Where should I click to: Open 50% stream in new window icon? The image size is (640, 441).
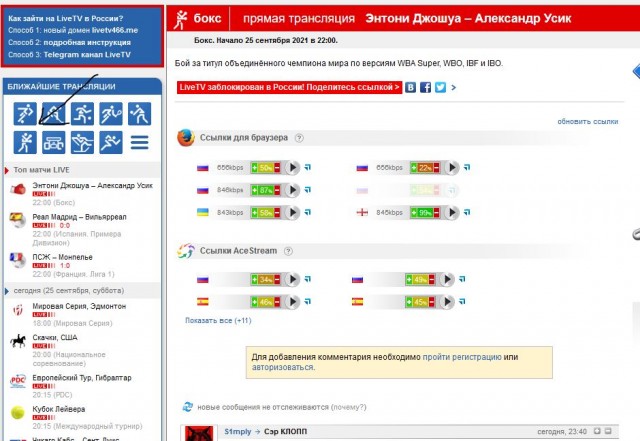[x=308, y=167]
